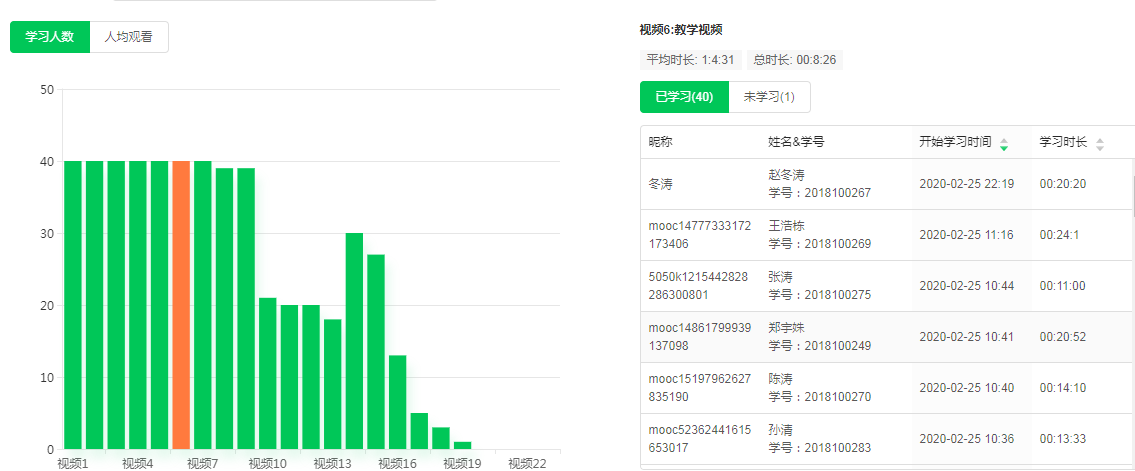
Task: Click the 昵称 column header
Action: pyautogui.click(x=661, y=142)
